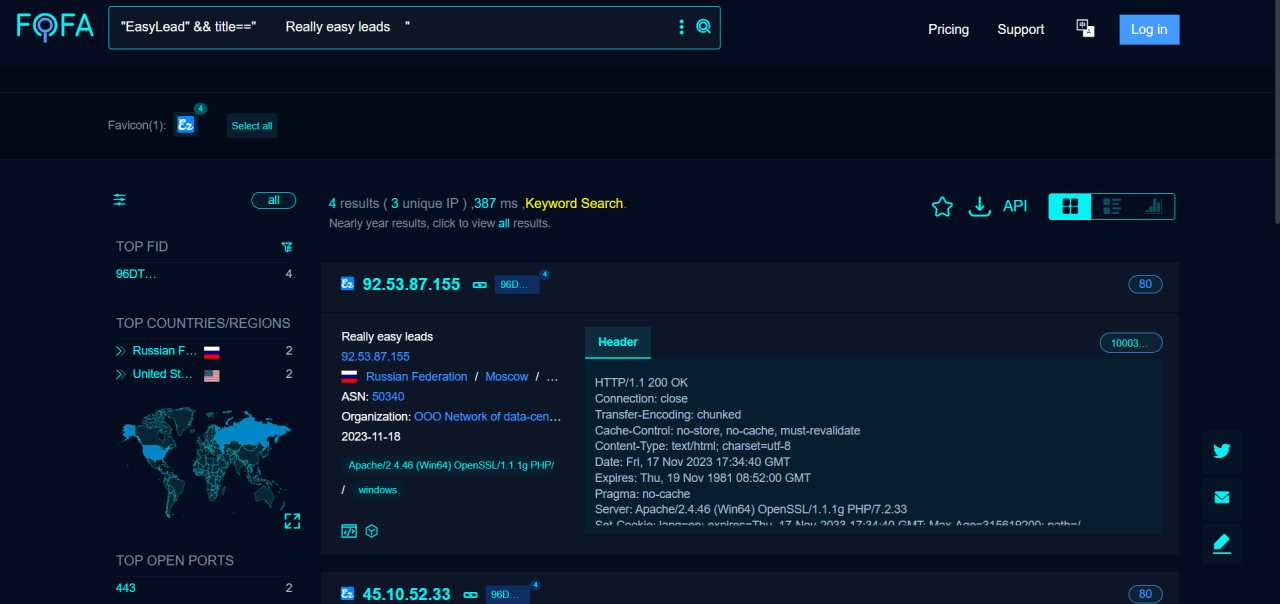Viewport: 1280px width, 604px height.
Task: Click 'Really easy leads' result title
Action: [x=387, y=337]
